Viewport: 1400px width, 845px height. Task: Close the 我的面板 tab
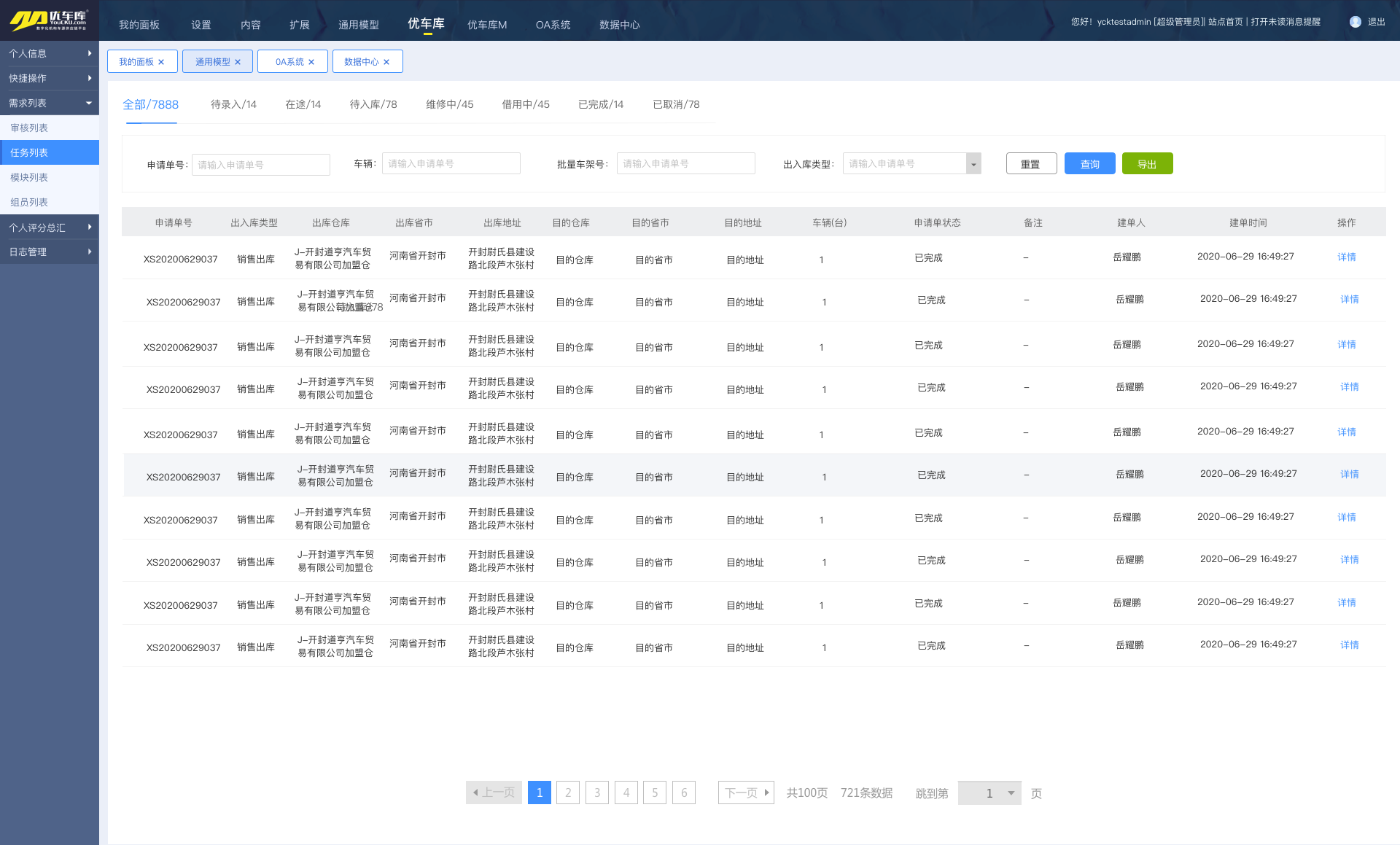161,62
